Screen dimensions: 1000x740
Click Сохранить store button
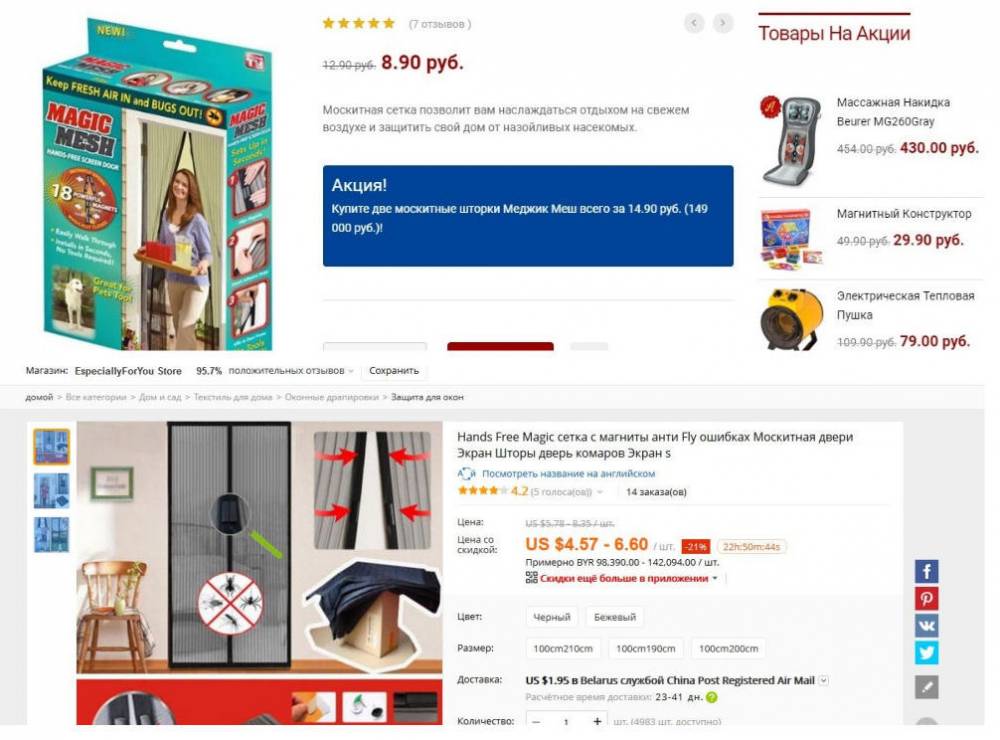(x=393, y=371)
